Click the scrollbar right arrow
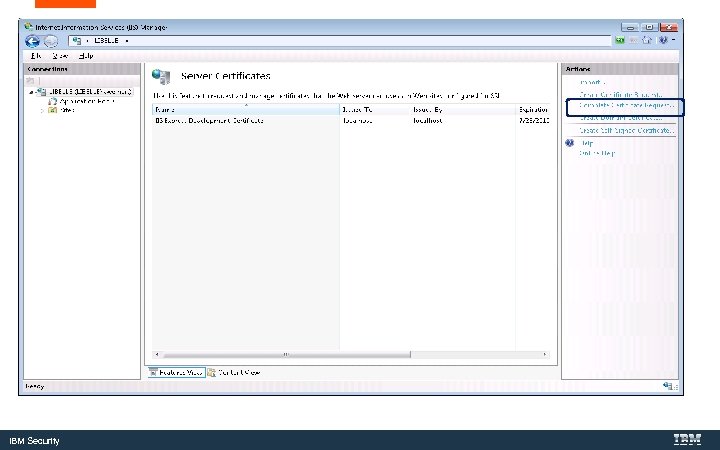Screen dimensions: 720x450 coord(545,354)
